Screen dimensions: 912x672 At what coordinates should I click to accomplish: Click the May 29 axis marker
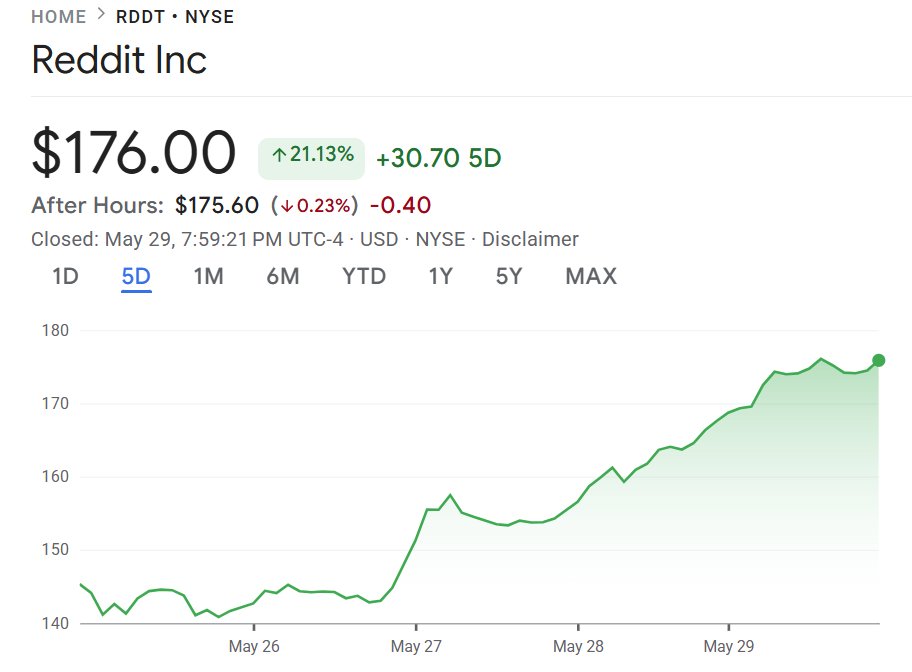[729, 646]
